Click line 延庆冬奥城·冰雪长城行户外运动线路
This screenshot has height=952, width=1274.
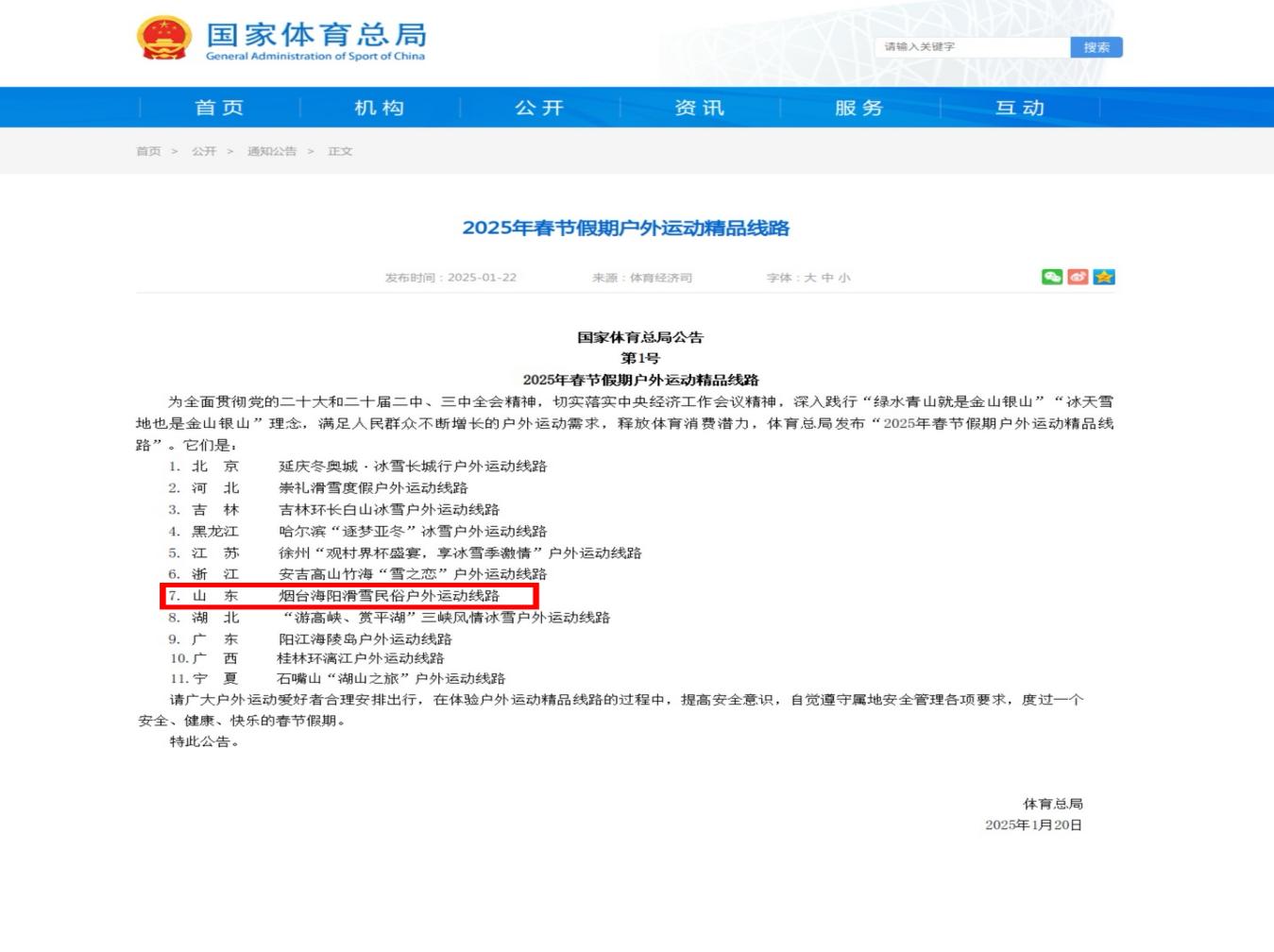[413, 467]
